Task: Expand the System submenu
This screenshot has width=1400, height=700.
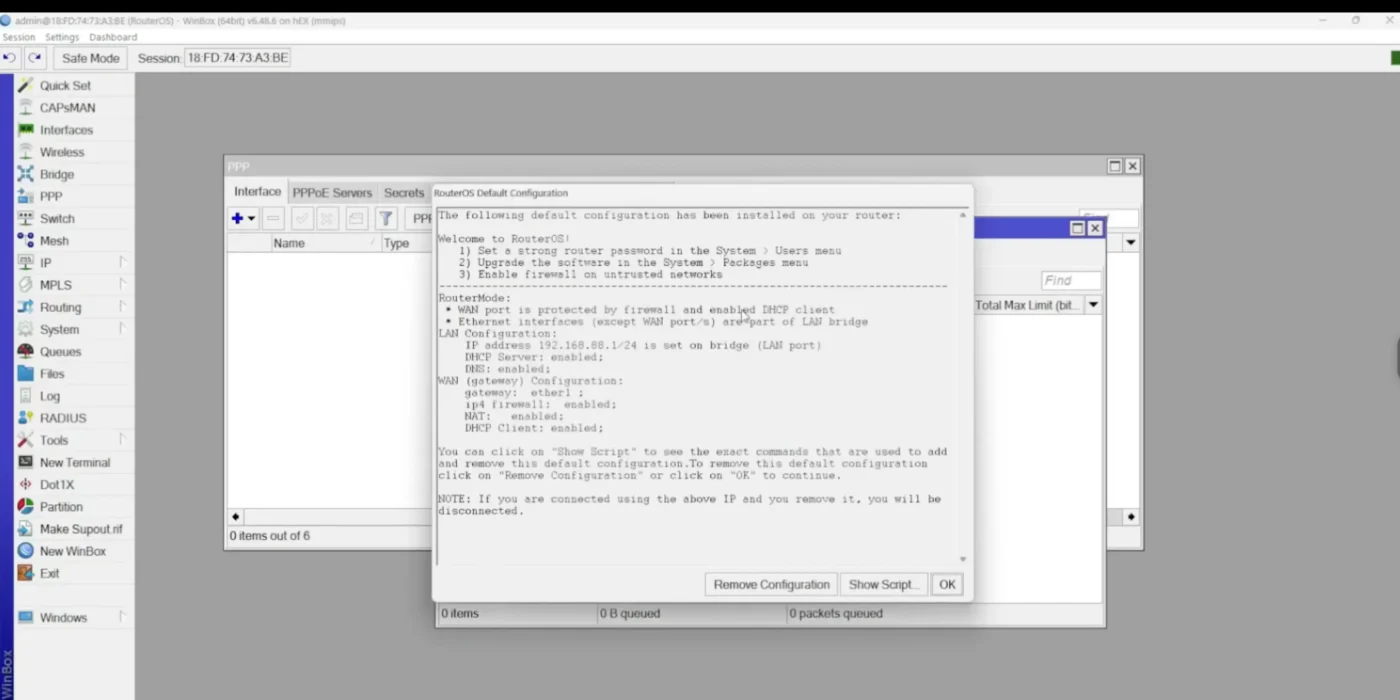Action: (122, 329)
